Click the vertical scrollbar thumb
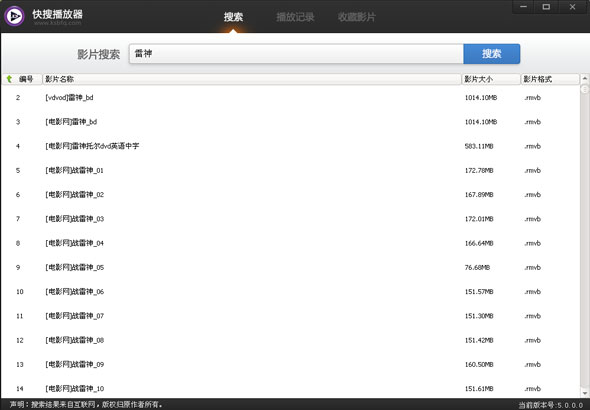This screenshot has width=590, height=410. coord(585,89)
